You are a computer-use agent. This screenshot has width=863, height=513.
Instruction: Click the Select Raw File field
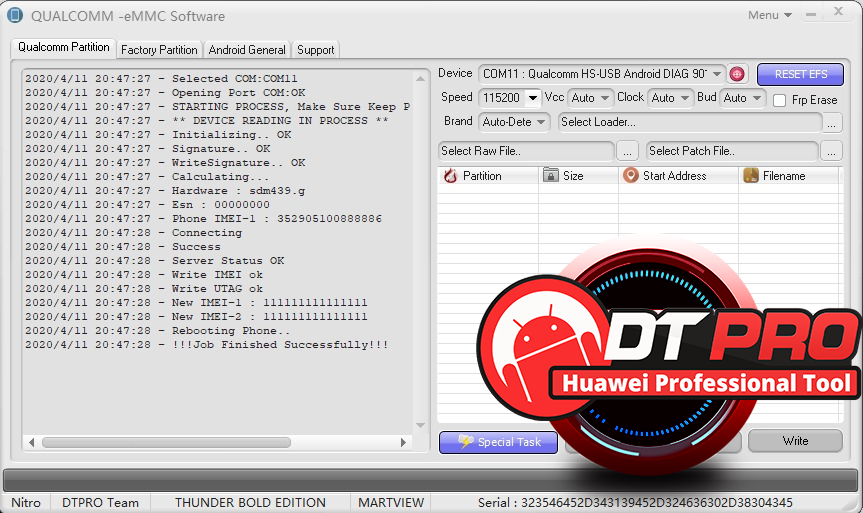tap(526, 151)
